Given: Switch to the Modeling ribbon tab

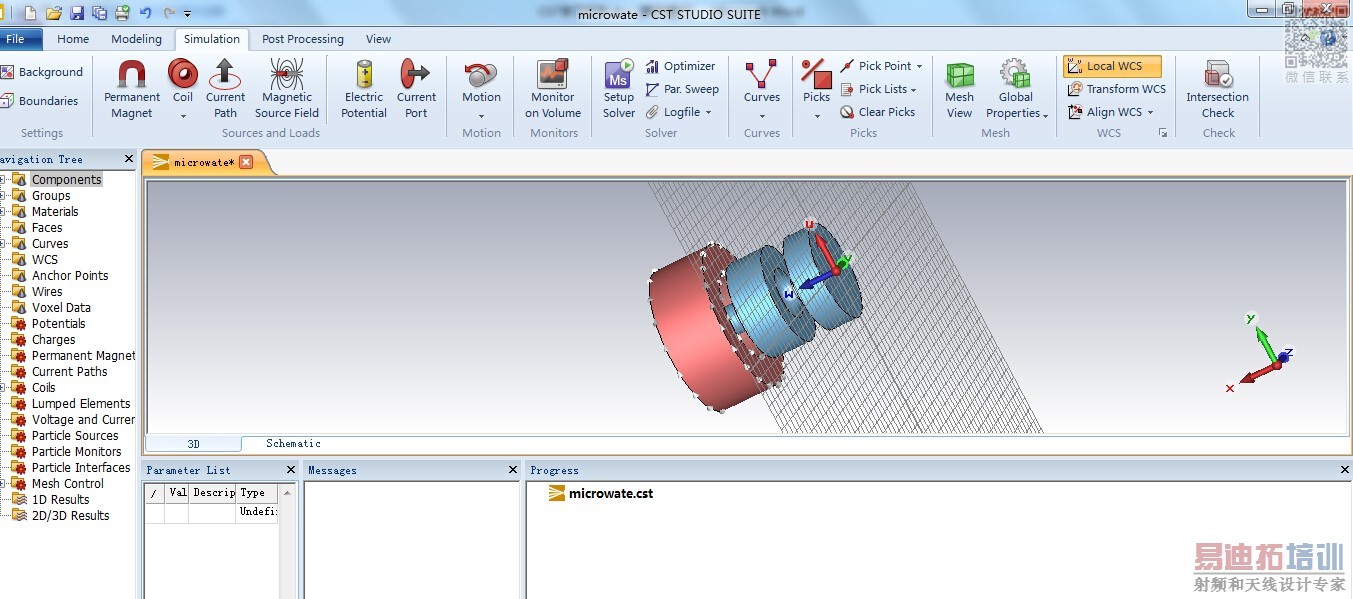Looking at the screenshot, I should coord(136,39).
